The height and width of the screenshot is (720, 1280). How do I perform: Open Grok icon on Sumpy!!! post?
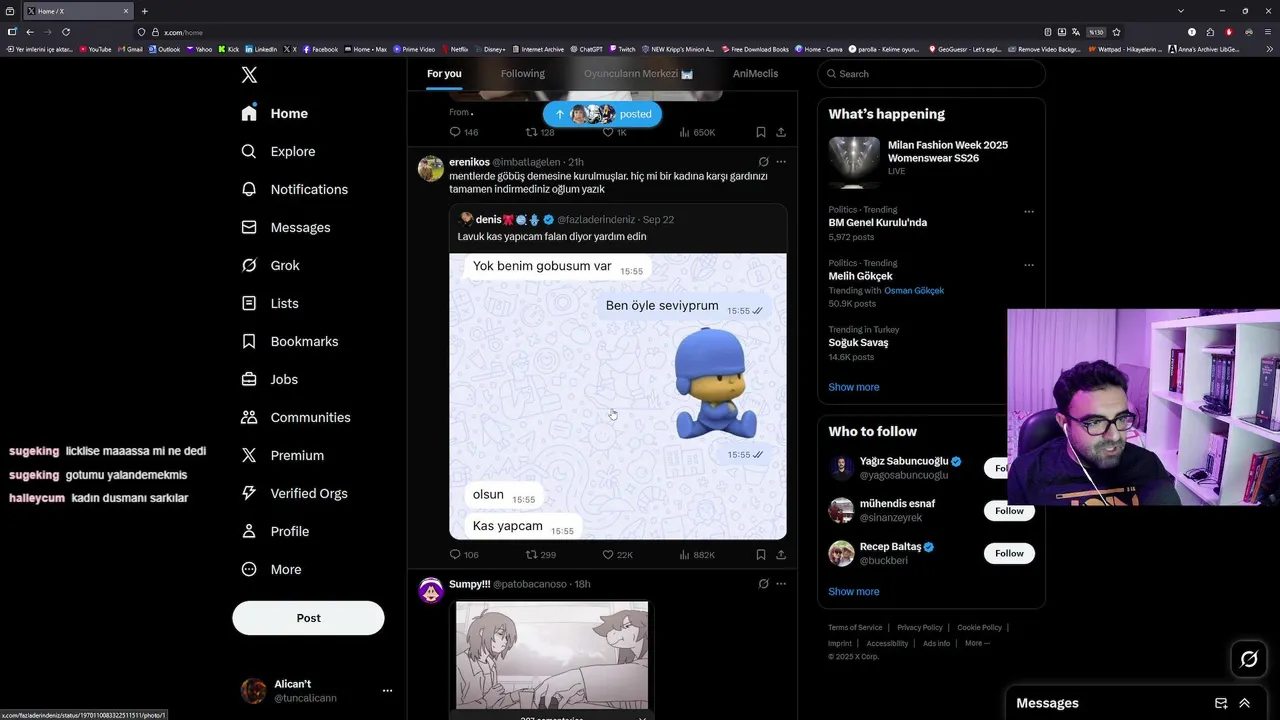[x=763, y=584]
